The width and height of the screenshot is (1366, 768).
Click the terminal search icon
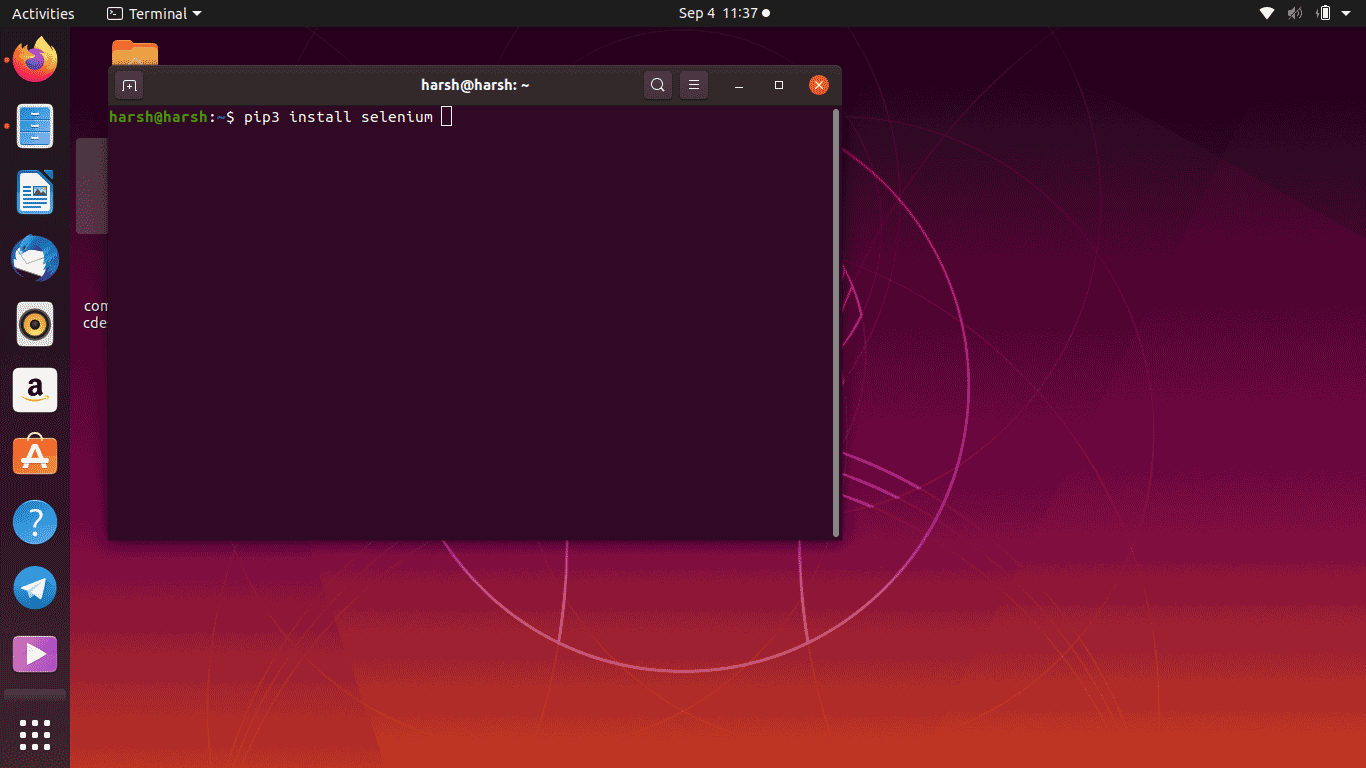pyautogui.click(x=657, y=86)
